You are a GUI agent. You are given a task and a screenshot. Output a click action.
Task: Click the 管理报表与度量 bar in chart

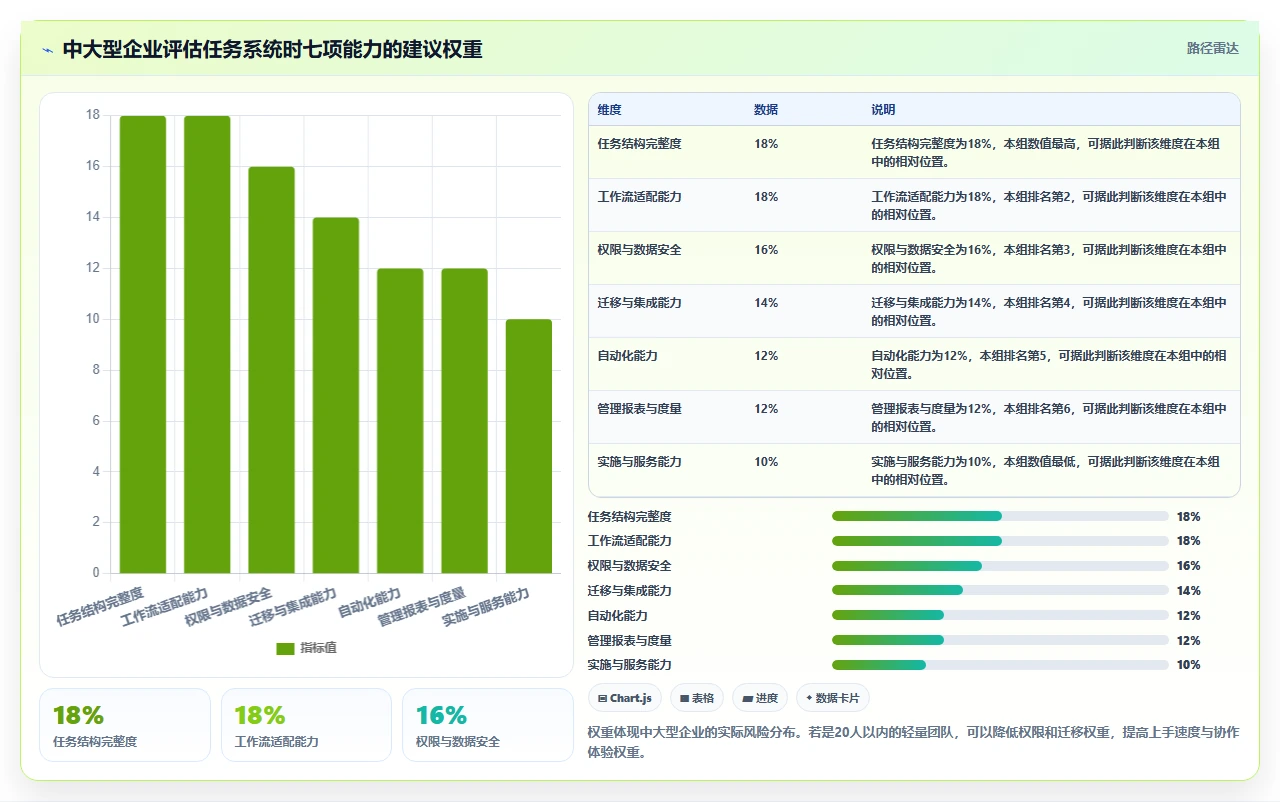(465, 421)
